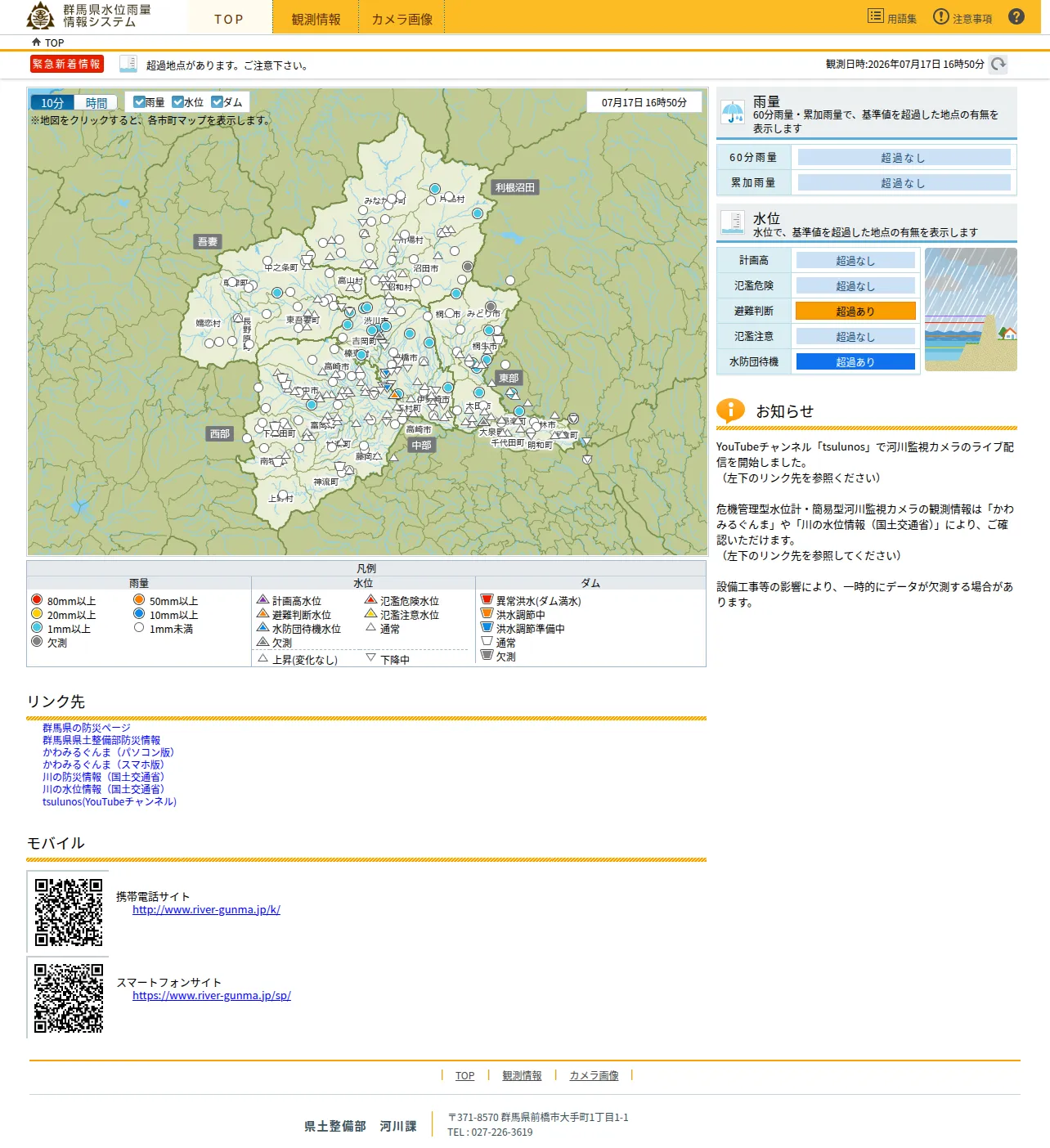Viewport: 1050px width, 1148px height.
Task: Open the 注意事項 caution icon
Action: coord(941,16)
